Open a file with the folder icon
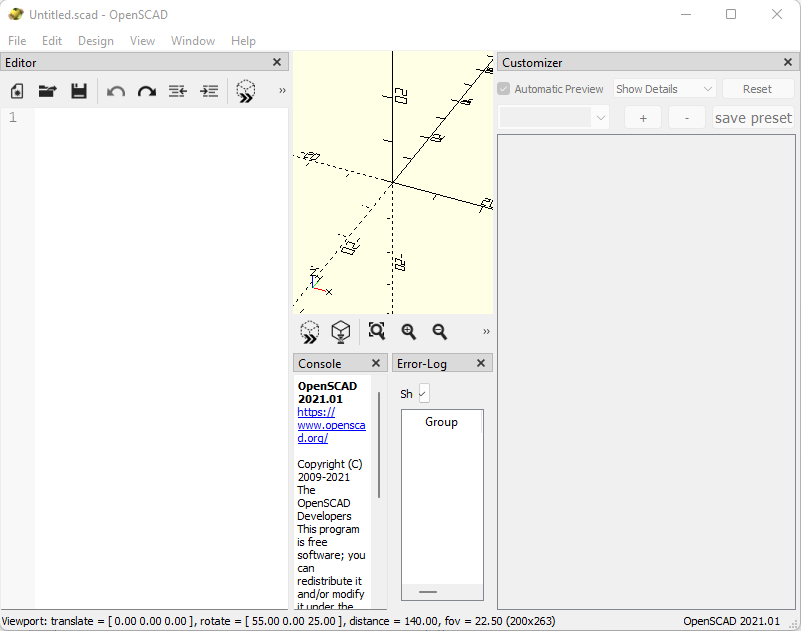Image resolution: width=801 pixels, height=631 pixels. (47, 91)
